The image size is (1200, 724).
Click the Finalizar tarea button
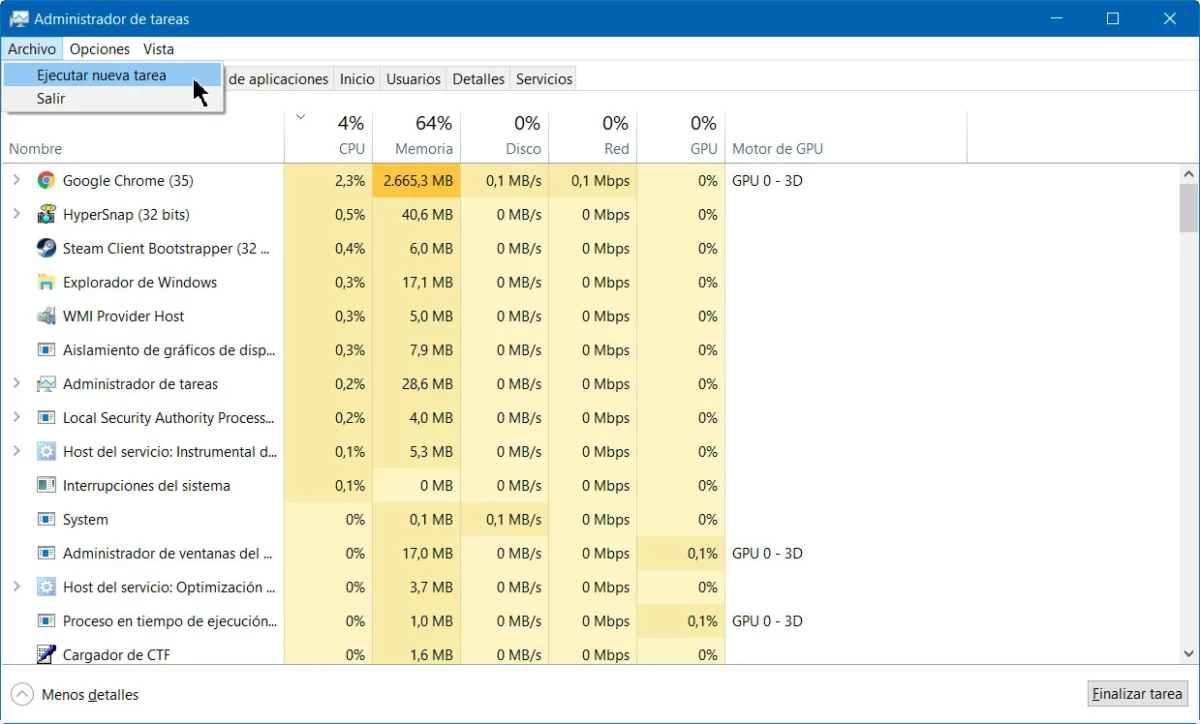coord(1137,693)
